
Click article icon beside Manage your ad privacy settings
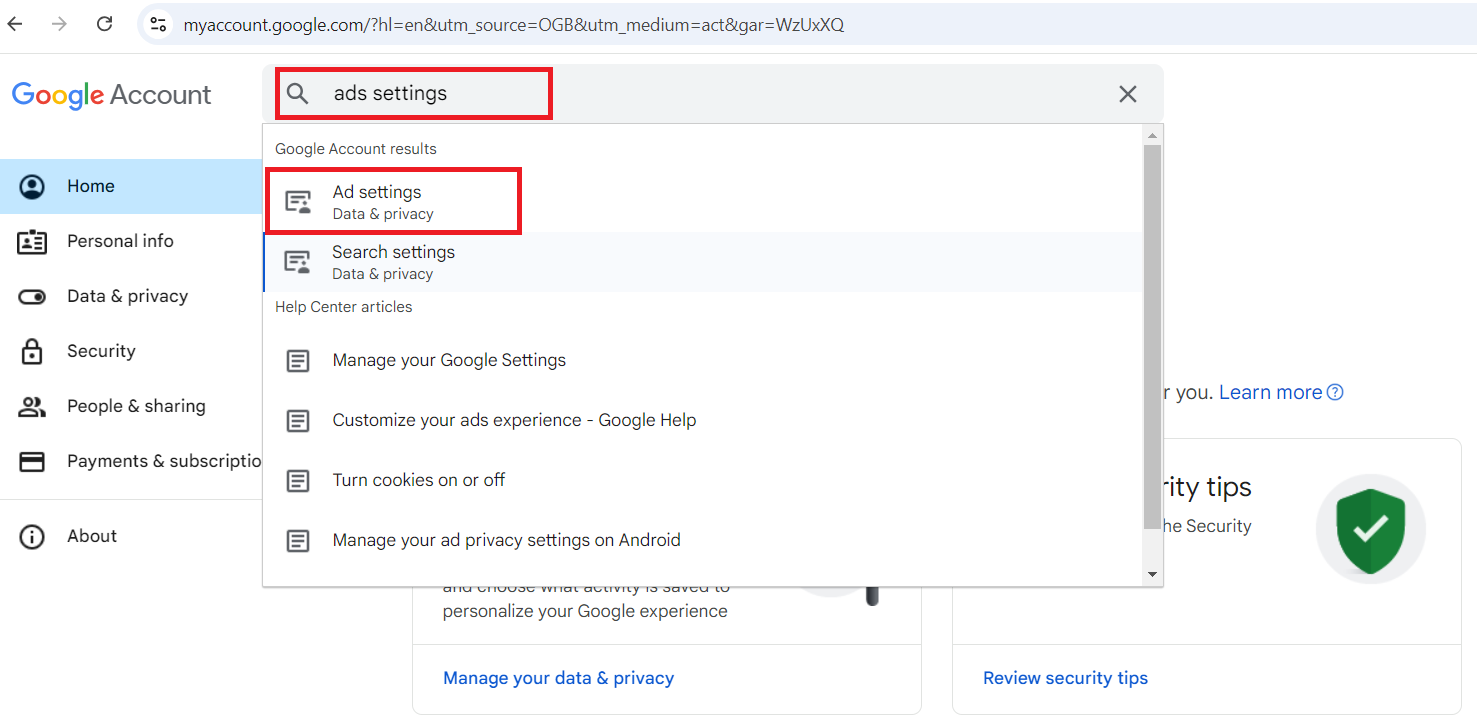[x=298, y=541]
